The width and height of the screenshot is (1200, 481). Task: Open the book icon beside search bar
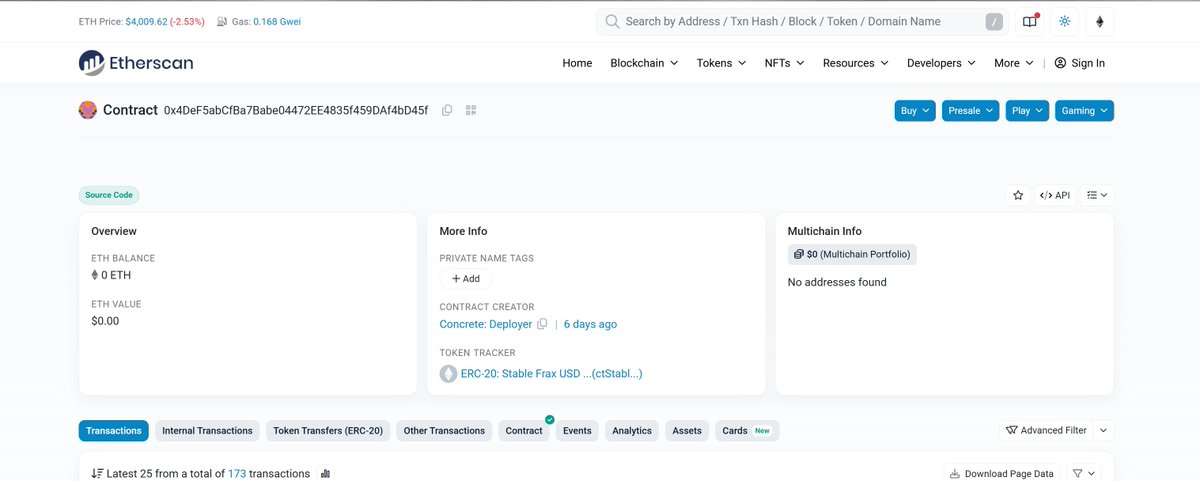pyautogui.click(x=1030, y=22)
